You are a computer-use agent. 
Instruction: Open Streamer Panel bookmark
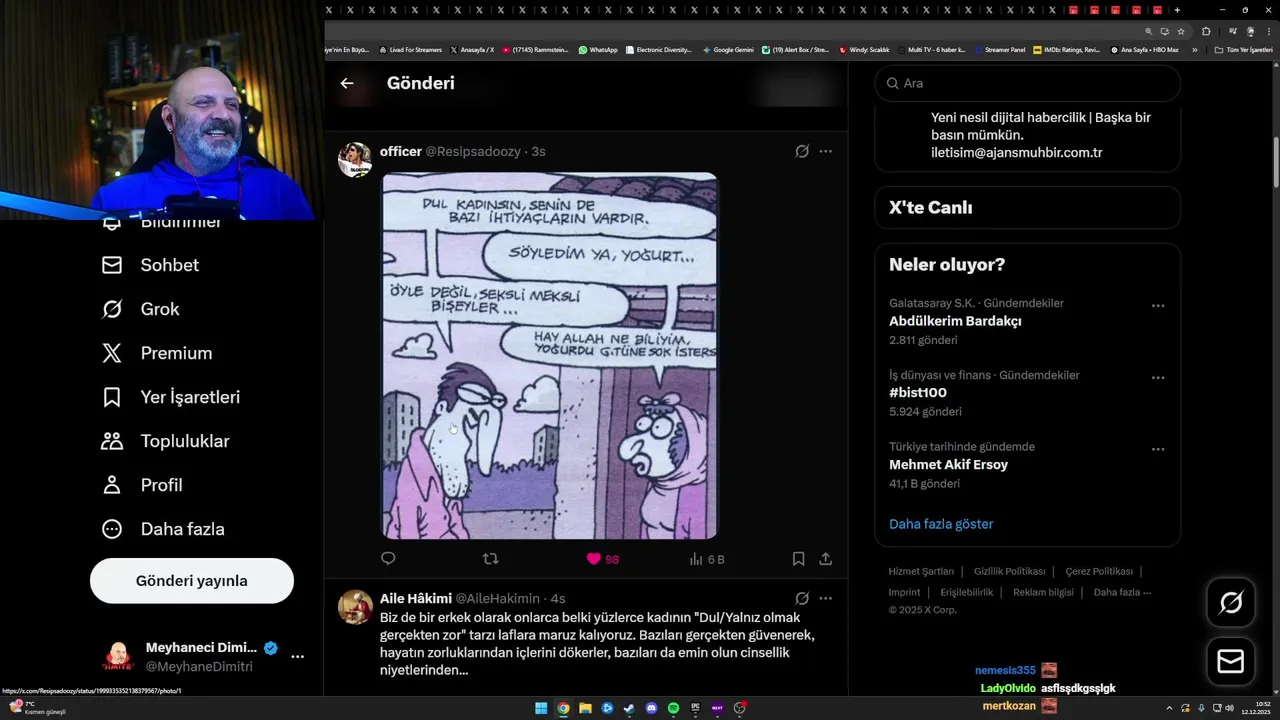[999, 49]
